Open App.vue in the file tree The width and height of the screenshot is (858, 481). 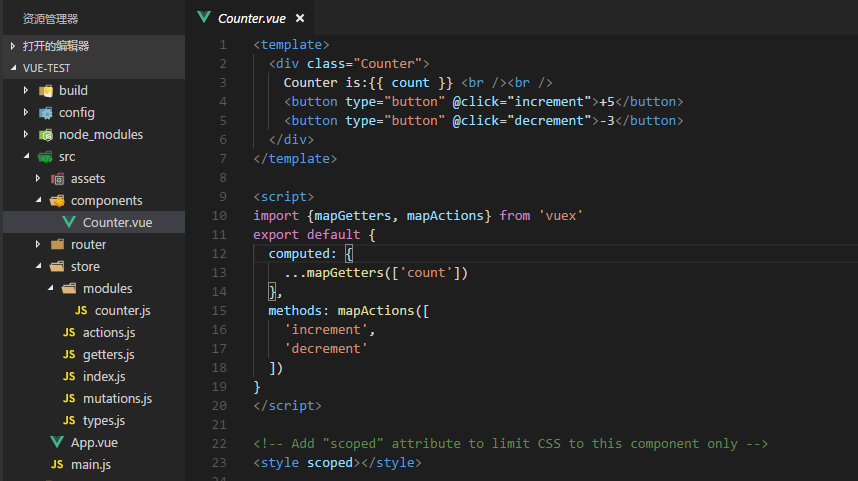pos(94,442)
